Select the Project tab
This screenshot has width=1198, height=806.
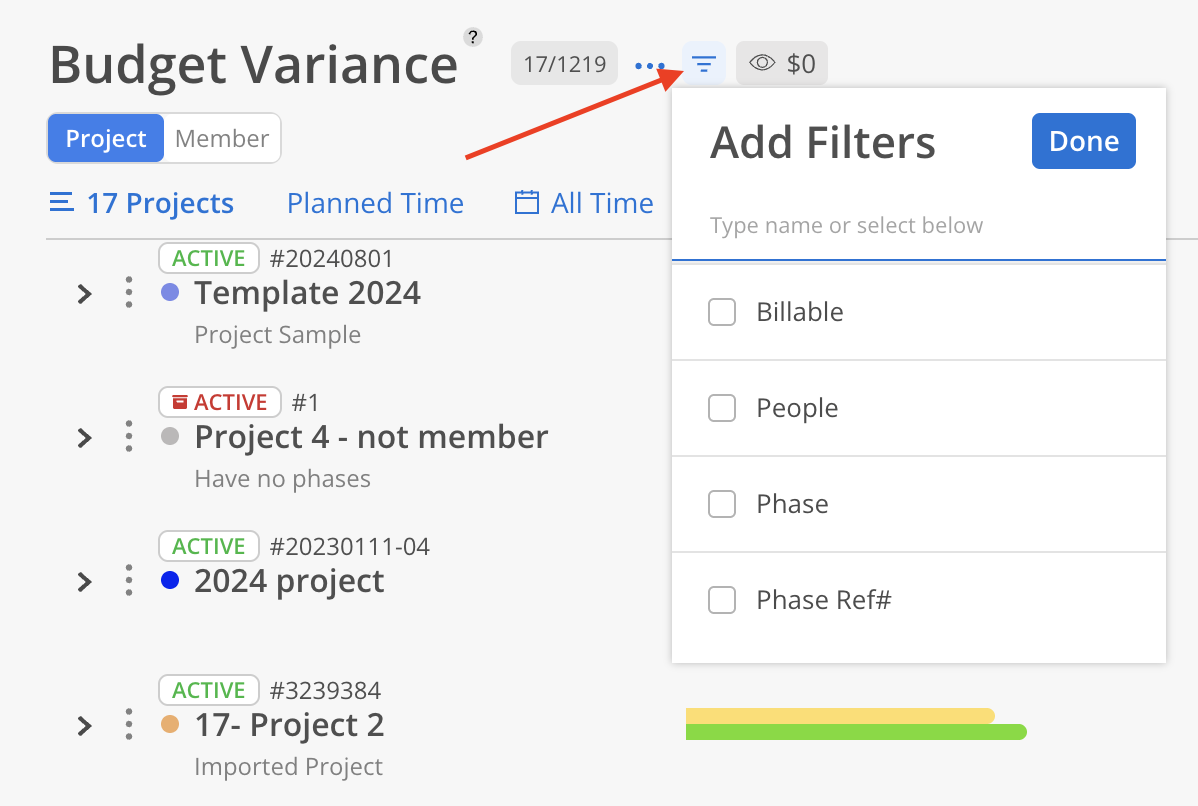point(106,139)
